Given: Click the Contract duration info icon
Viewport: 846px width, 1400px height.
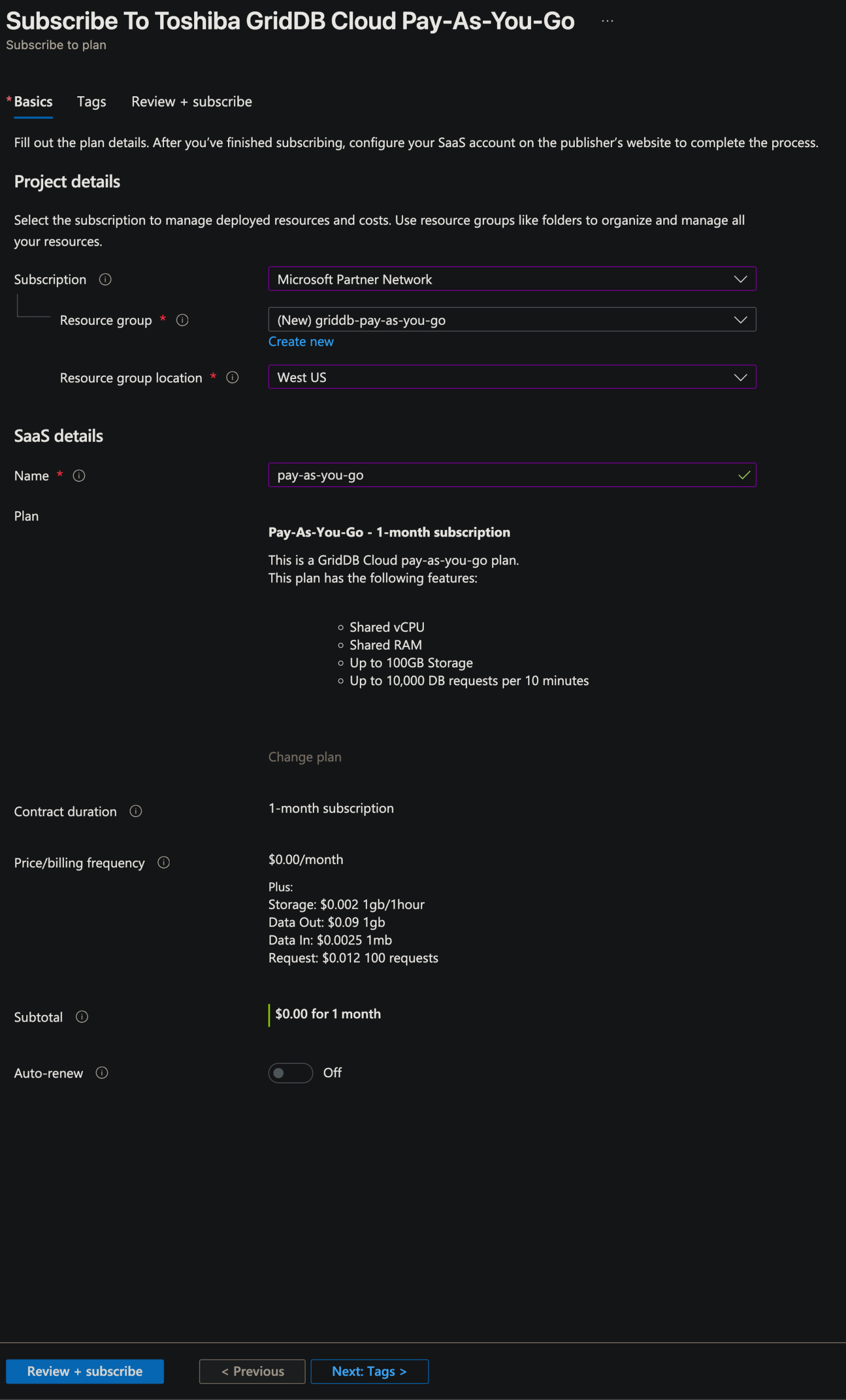Looking at the screenshot, I should click(136, 811).
